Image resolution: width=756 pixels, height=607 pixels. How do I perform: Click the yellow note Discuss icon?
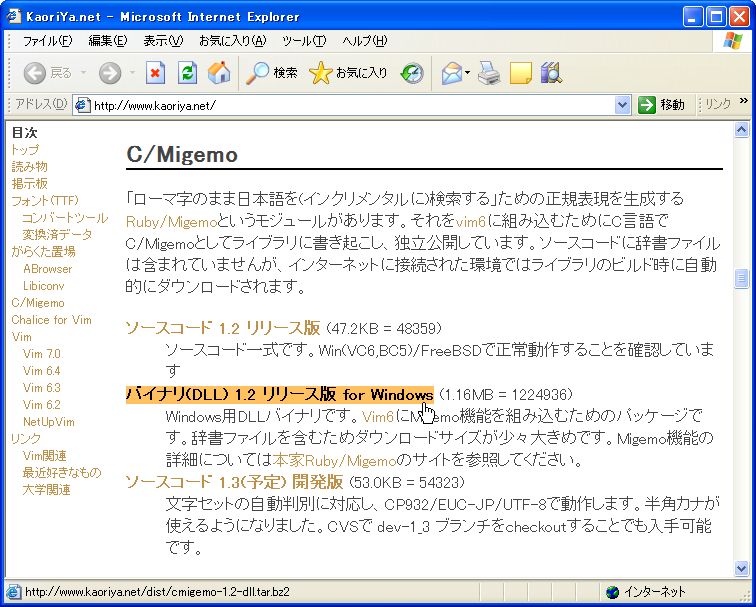click(x=521, y=73)
